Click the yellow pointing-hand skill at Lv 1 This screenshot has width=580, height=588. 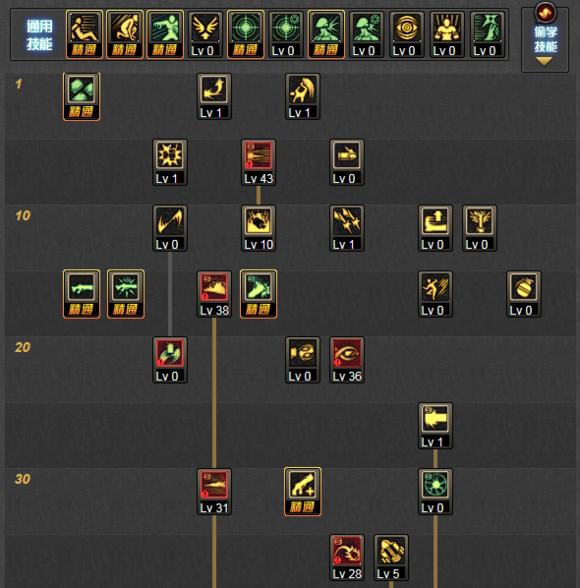[435, 426]
